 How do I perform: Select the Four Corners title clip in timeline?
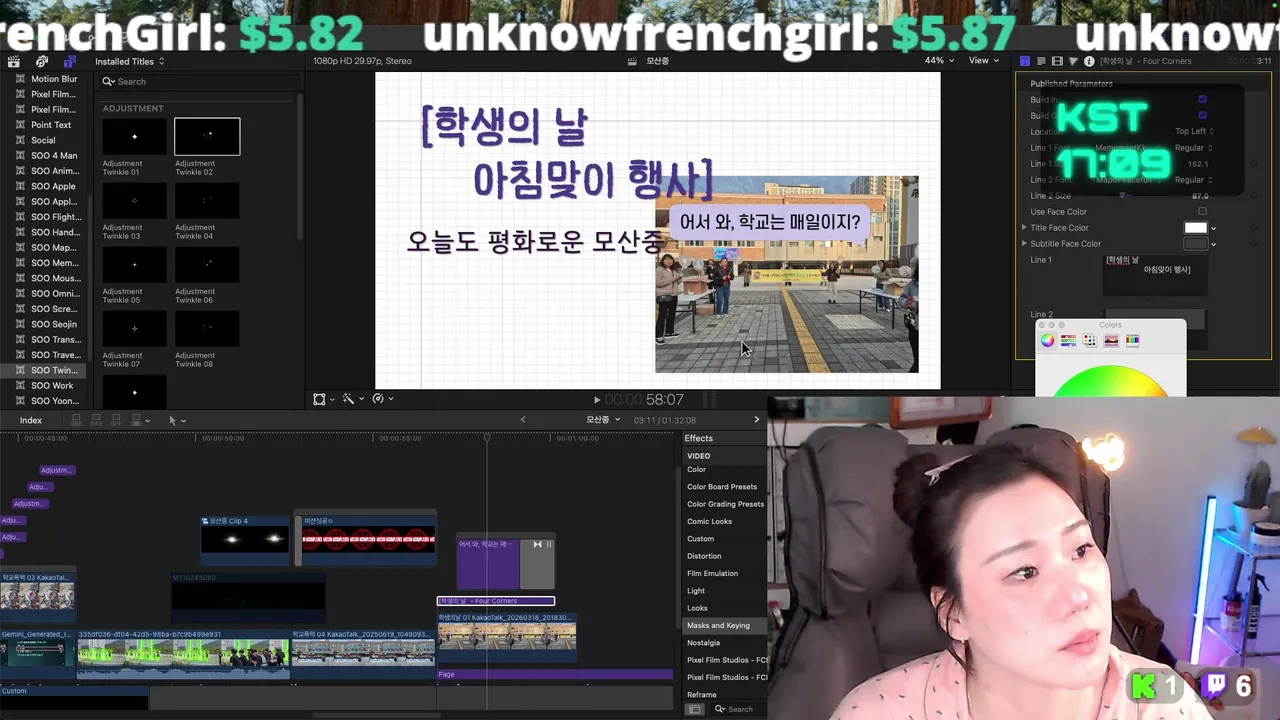pos(496,601)
